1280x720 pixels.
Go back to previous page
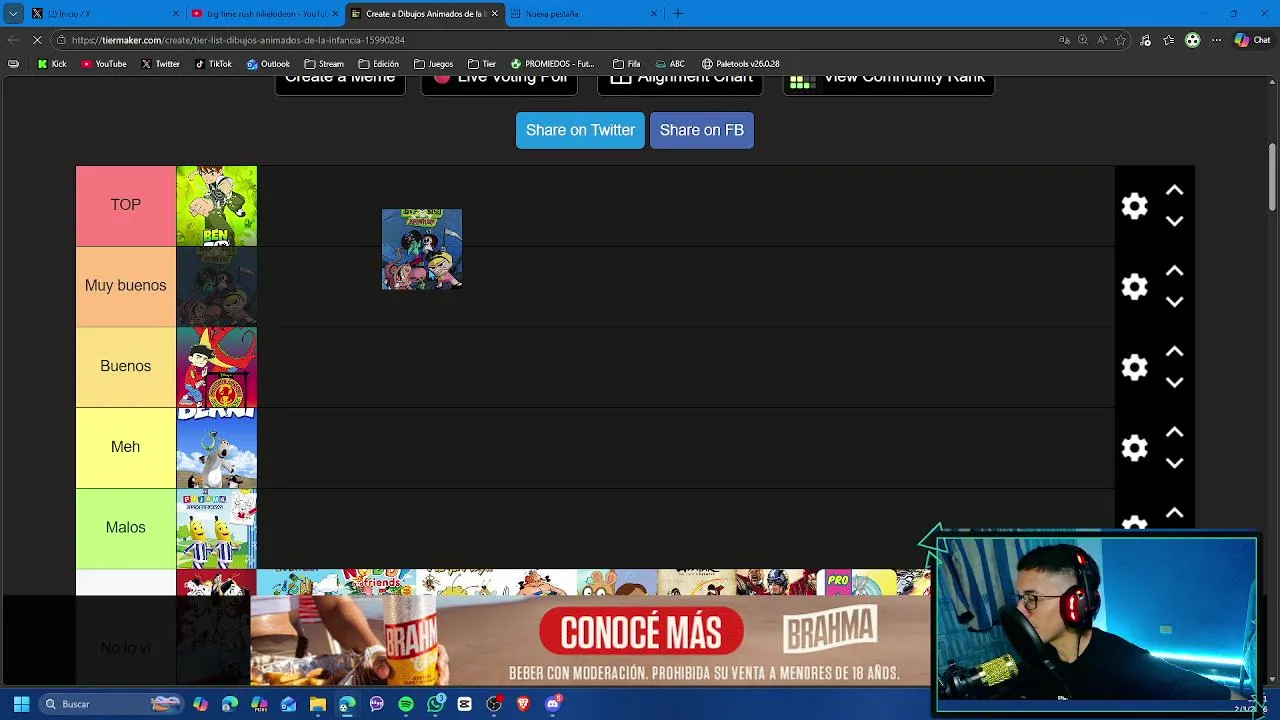click(13, 40)
